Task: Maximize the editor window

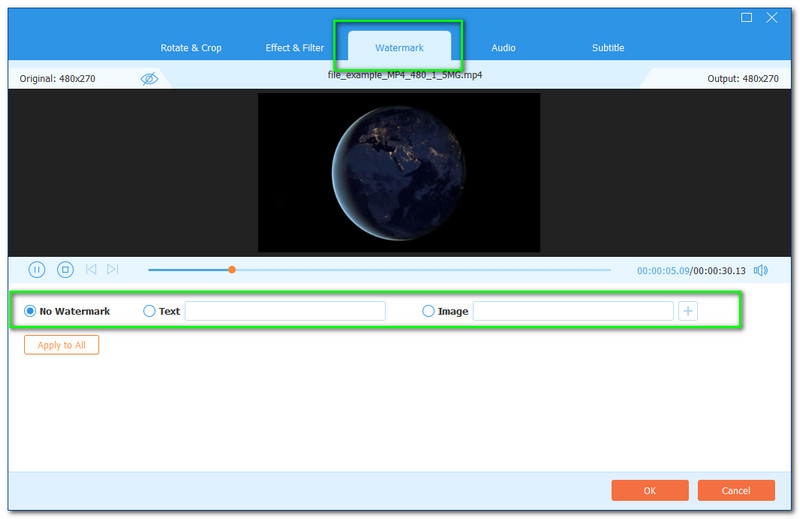Action: coord(747,17)
